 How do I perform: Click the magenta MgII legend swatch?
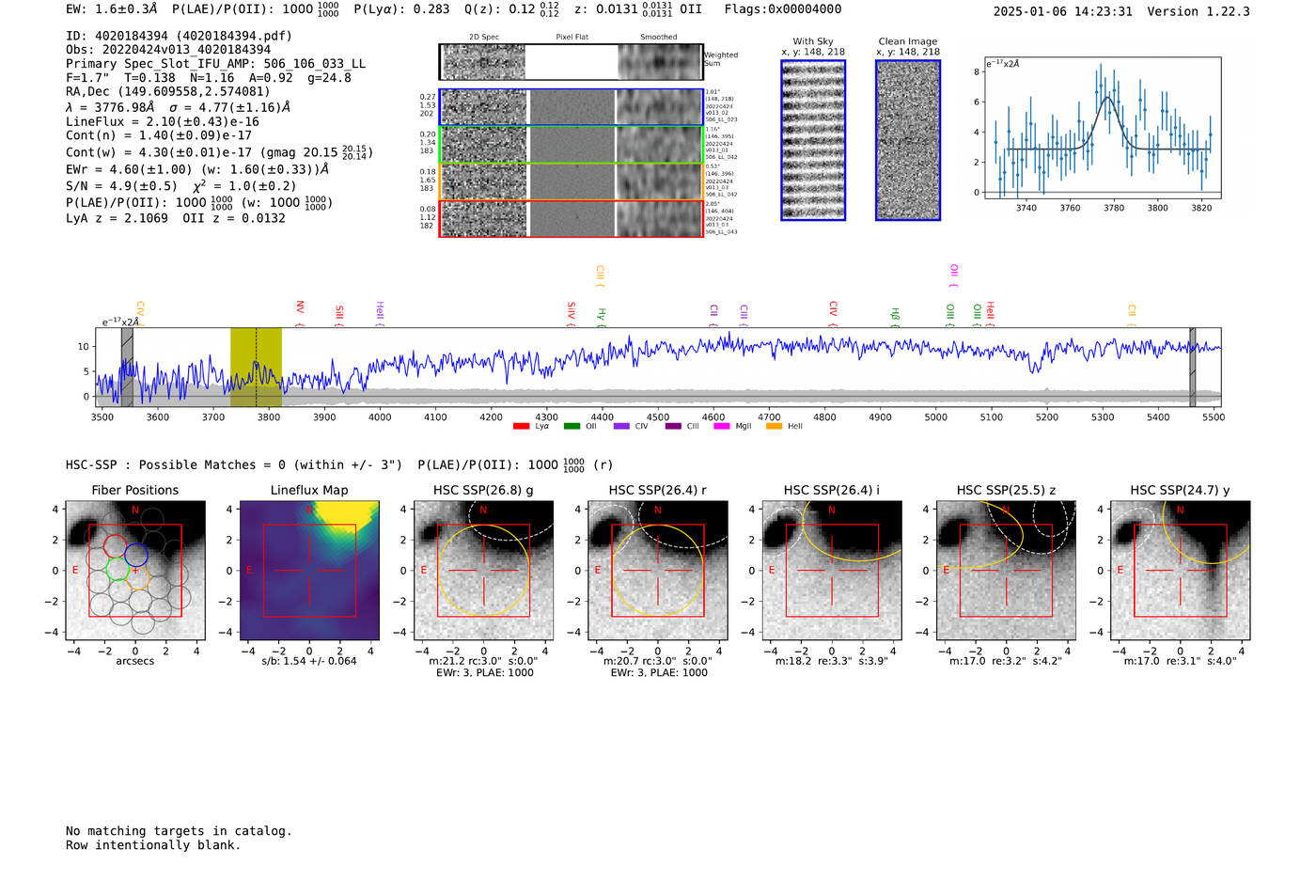pos(722,427)
